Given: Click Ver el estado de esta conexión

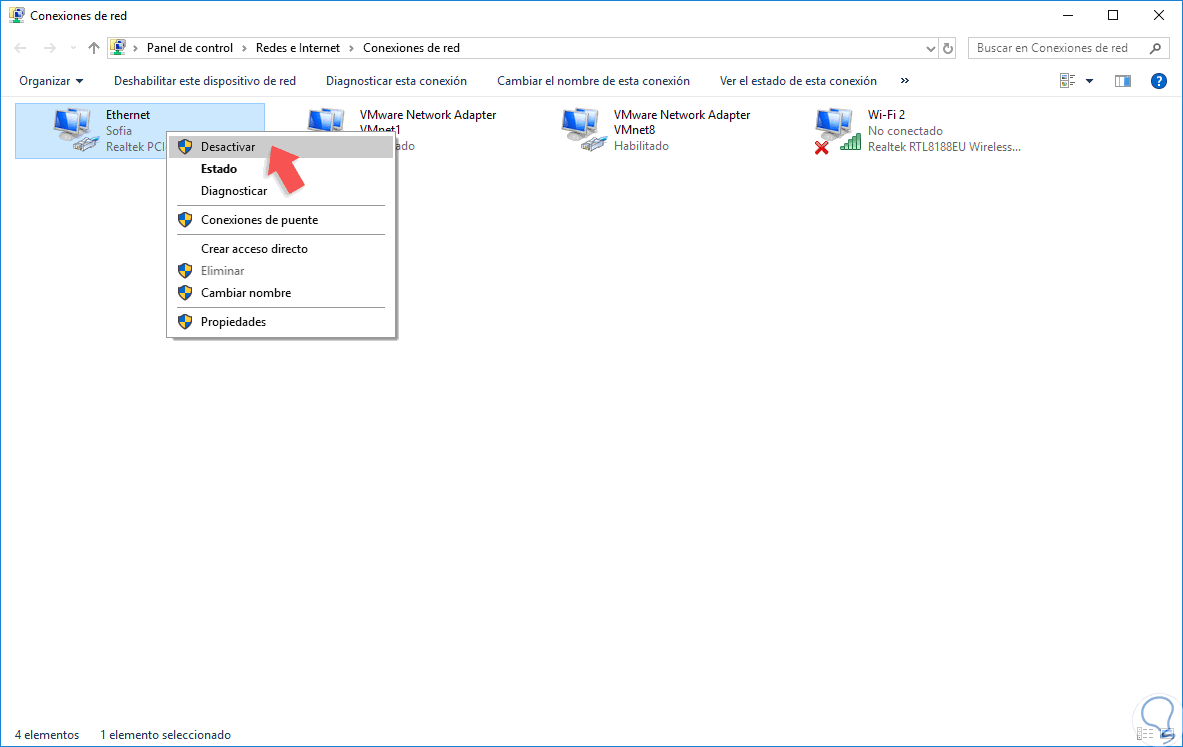Looking at the screenshot, I should click(798, 81).
